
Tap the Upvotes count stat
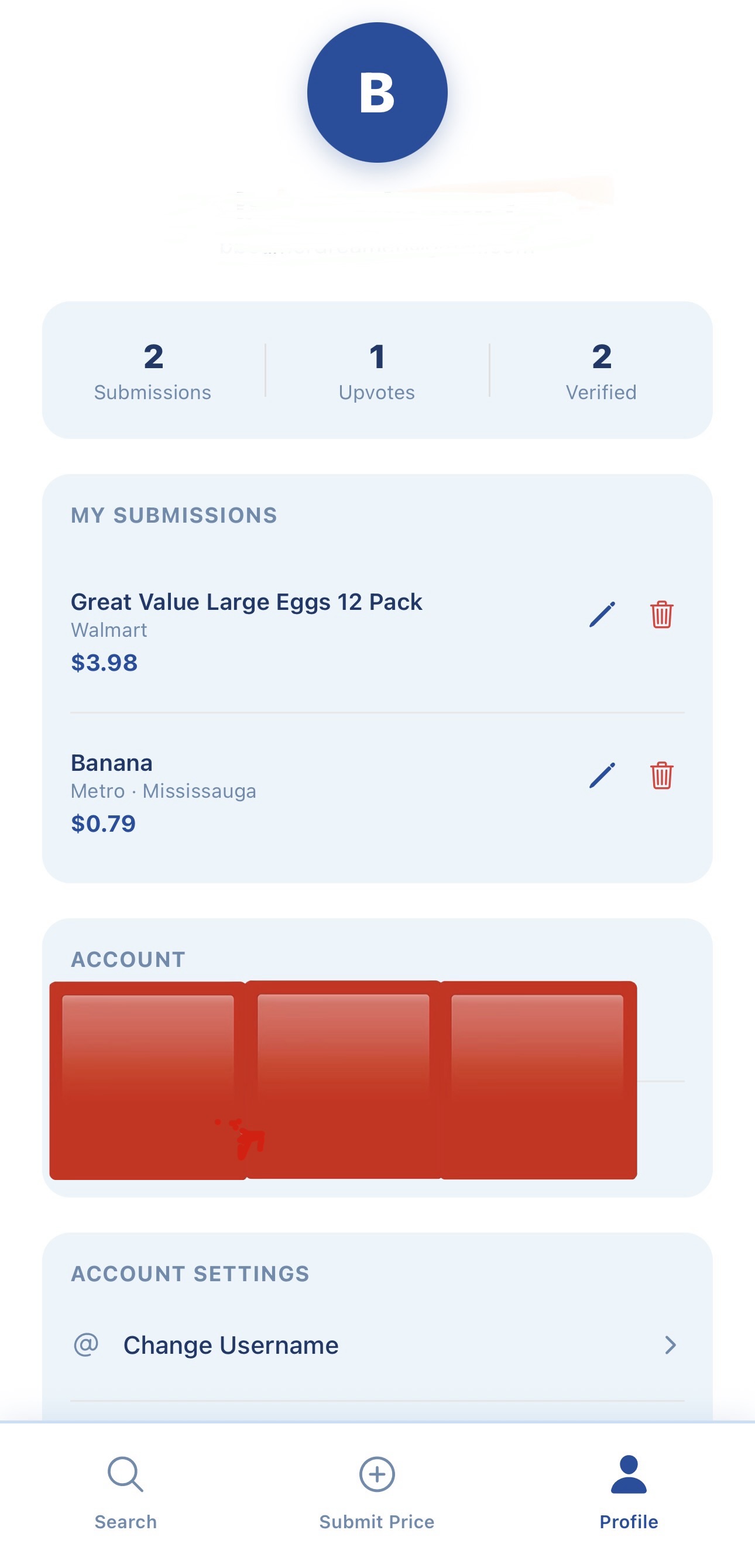click(x=377, y=370)
